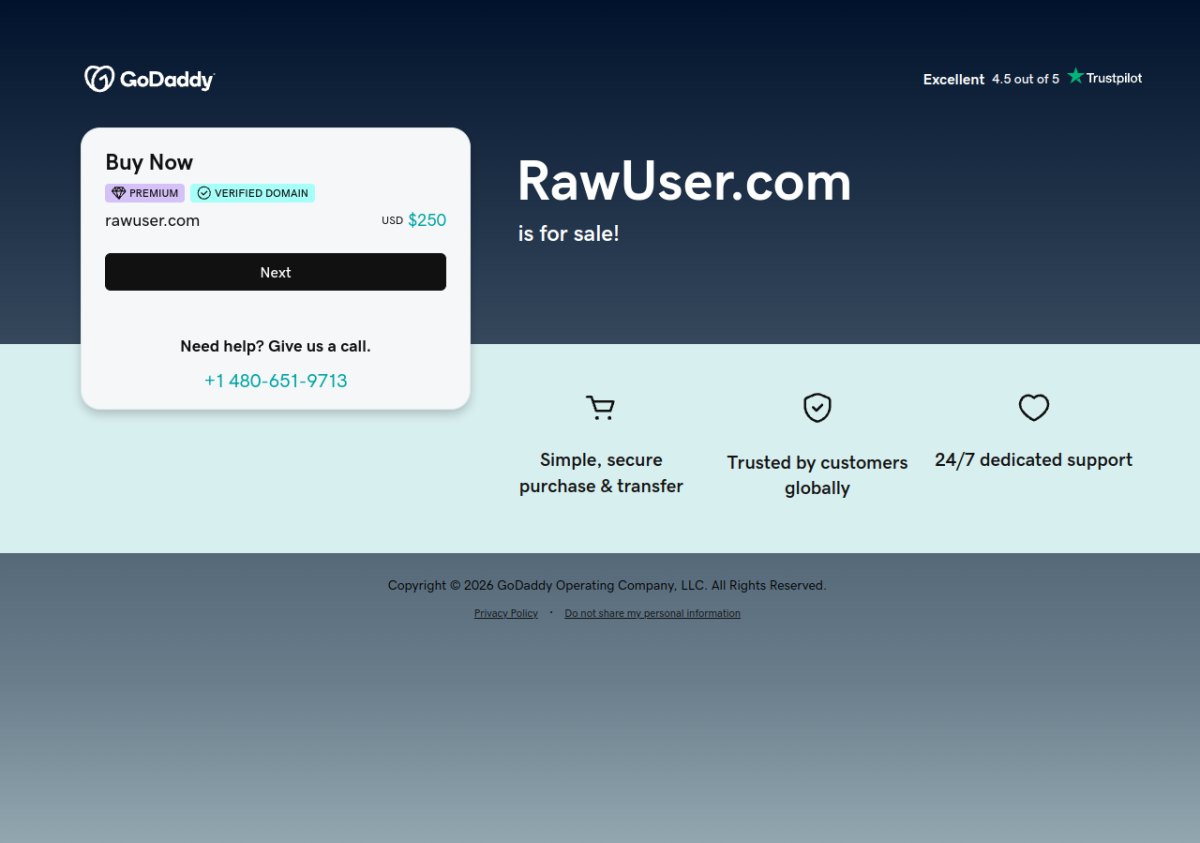This screenshot has height=843, width=1200.
Task: Click the shopping cart icon
Action: (600, 408)
